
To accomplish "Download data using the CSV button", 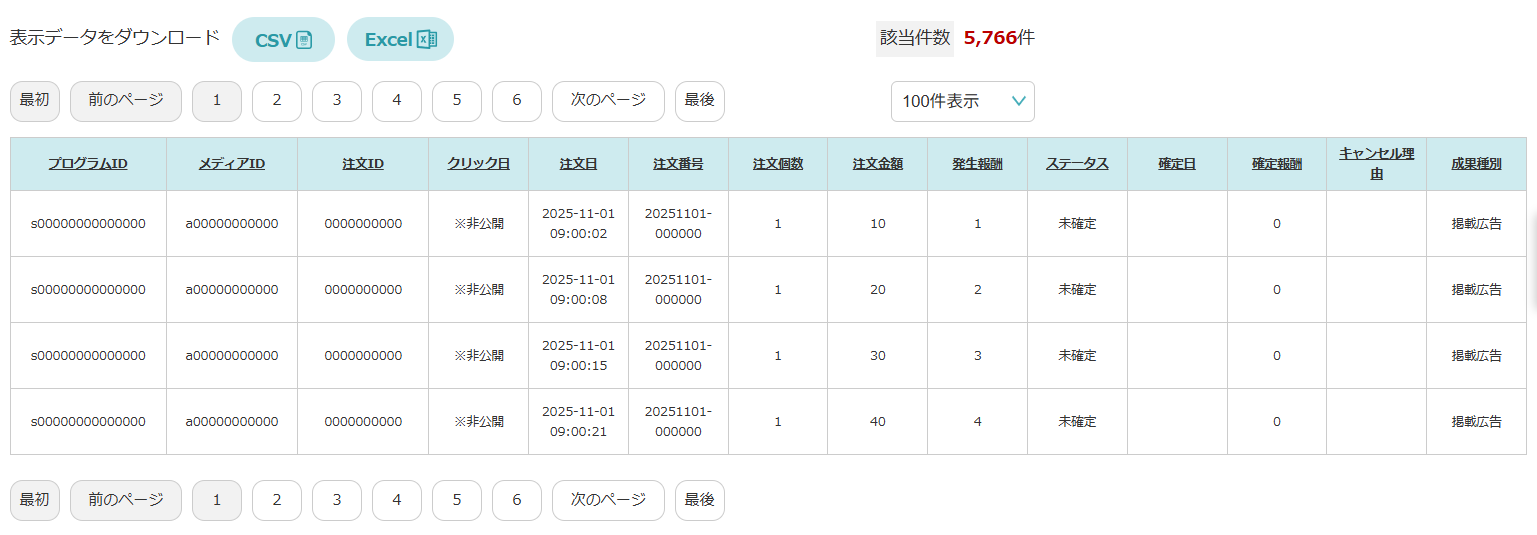I will click(283, 40).
